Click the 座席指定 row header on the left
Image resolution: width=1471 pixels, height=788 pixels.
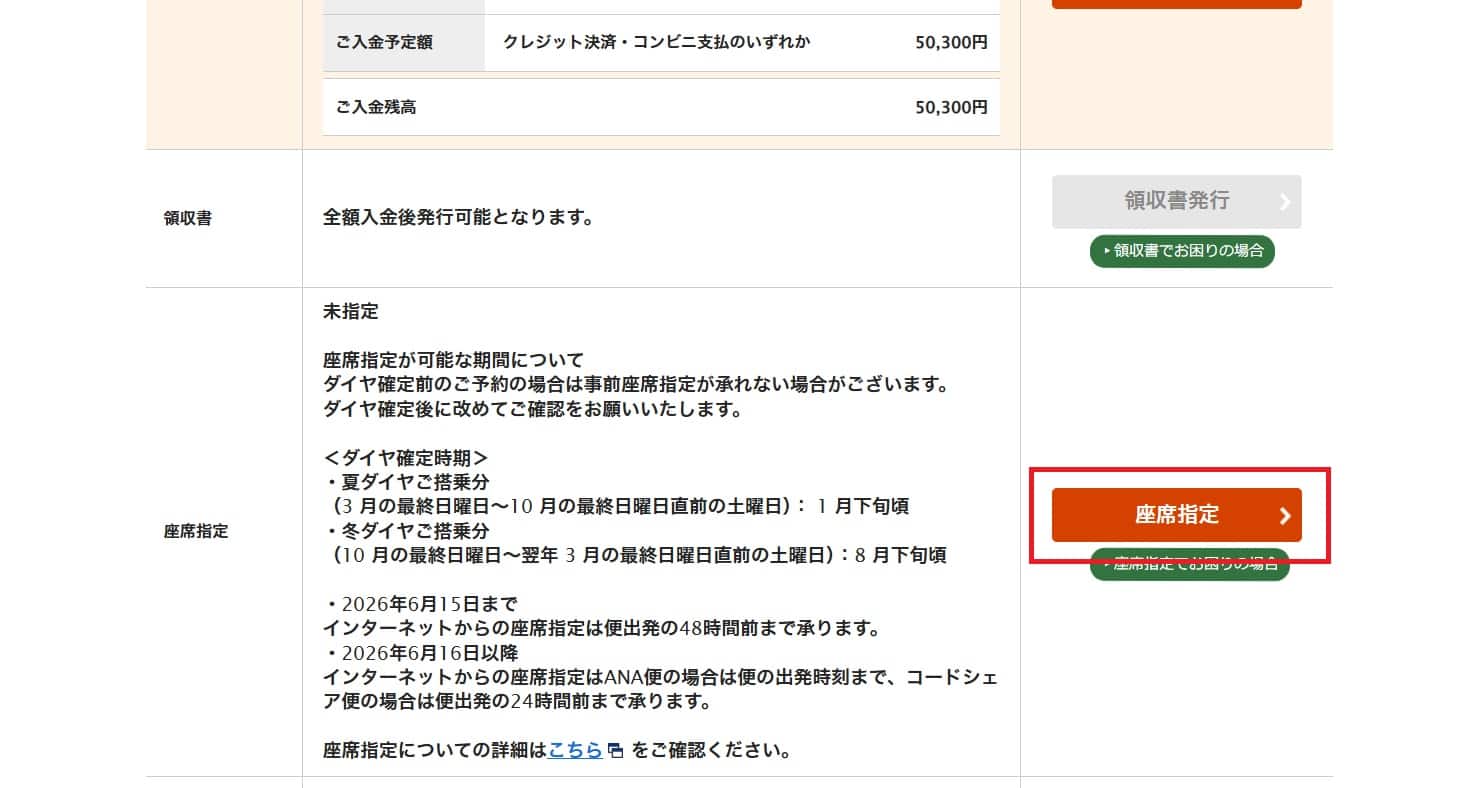[x=196, y=532]
